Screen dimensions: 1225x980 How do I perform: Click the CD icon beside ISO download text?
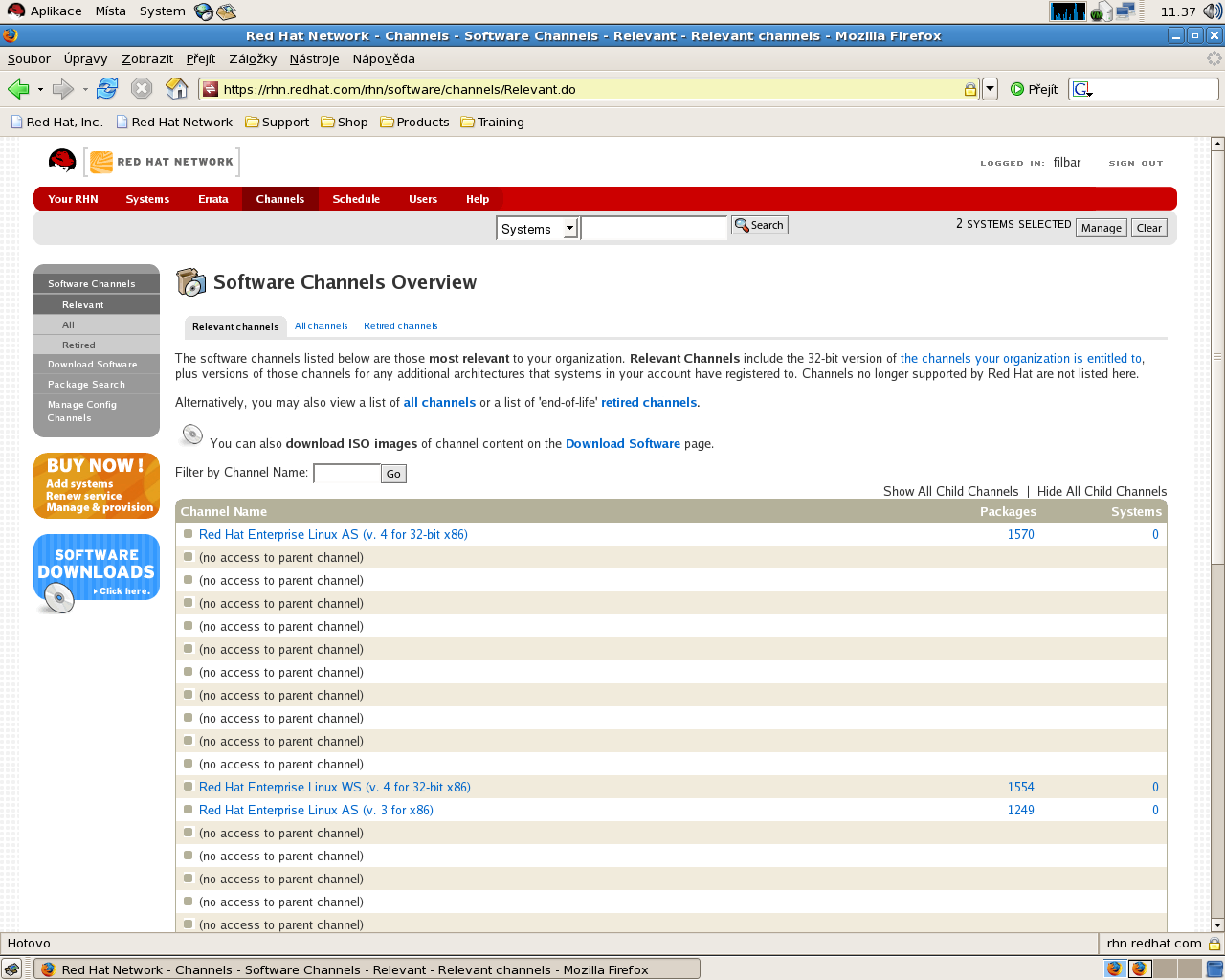(192, 435)
